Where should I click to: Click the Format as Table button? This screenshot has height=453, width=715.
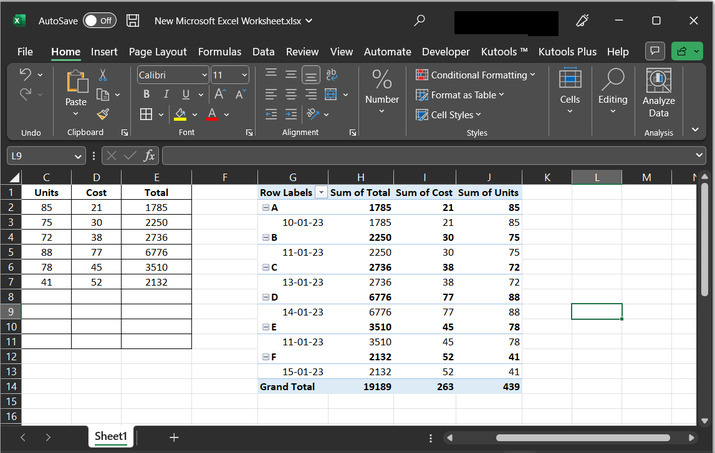(461, 95)
